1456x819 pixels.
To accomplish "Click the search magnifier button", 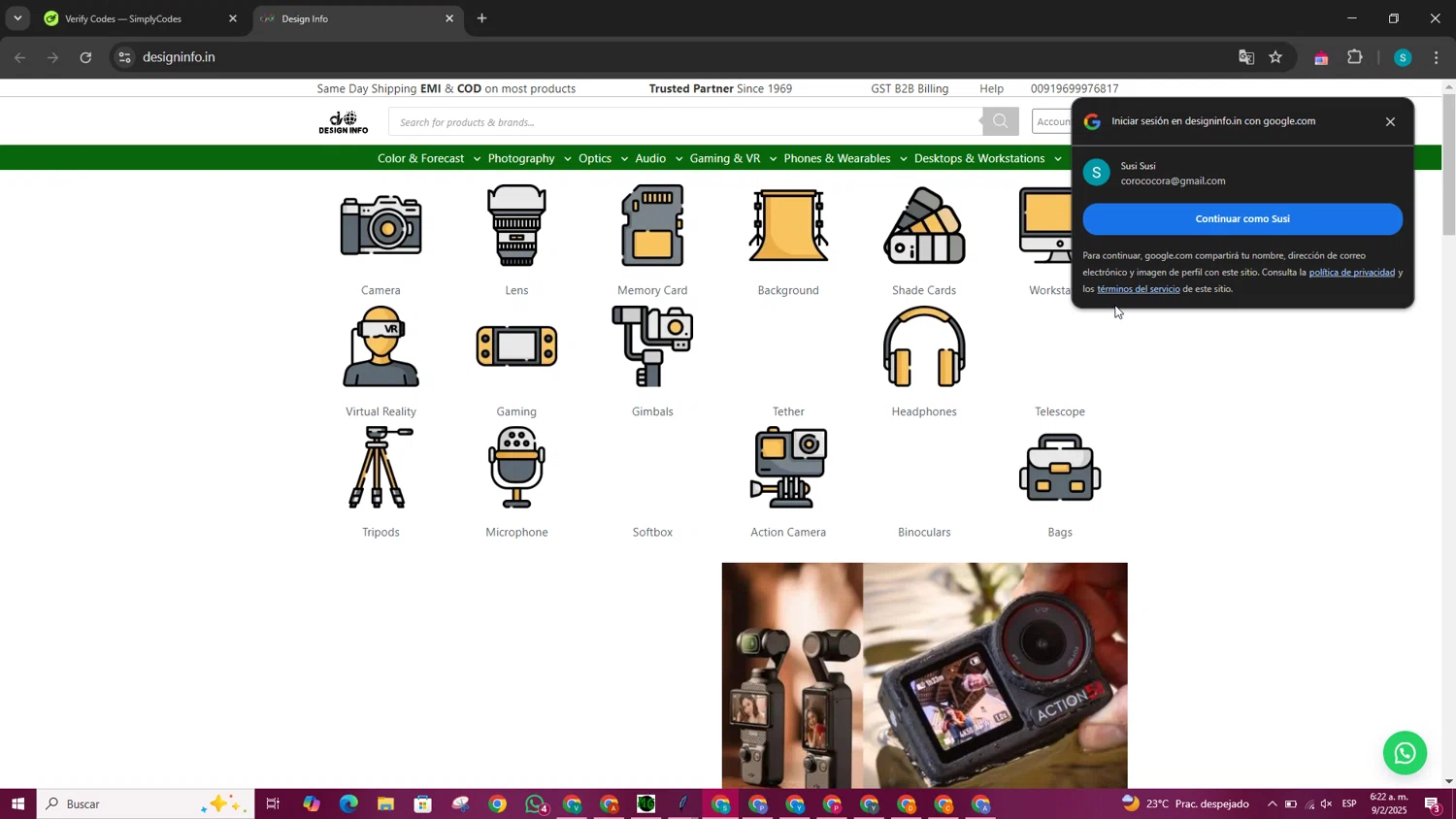I will click(1000, 121).
